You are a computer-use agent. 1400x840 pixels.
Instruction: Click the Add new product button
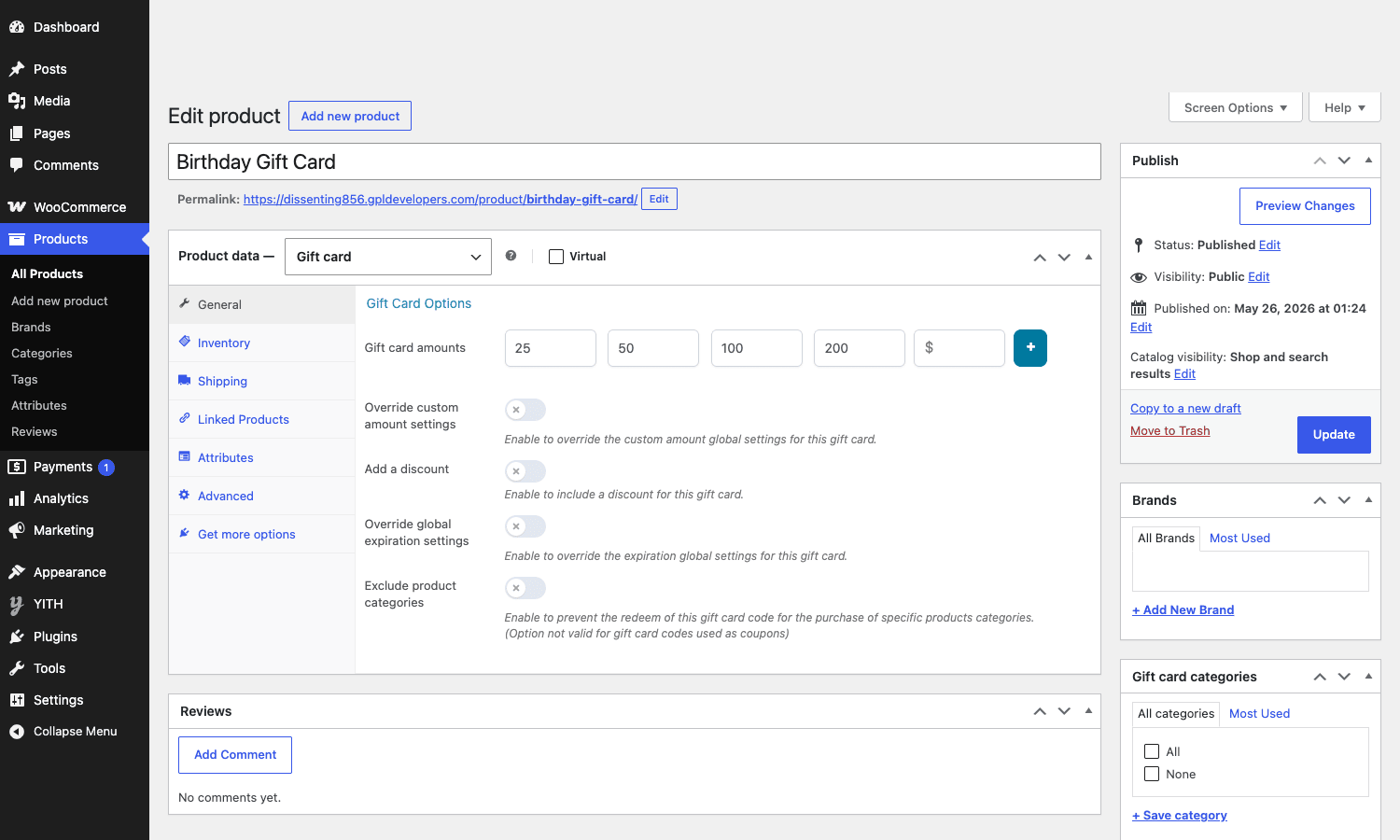pyautogui.click(x=350, y=116)
